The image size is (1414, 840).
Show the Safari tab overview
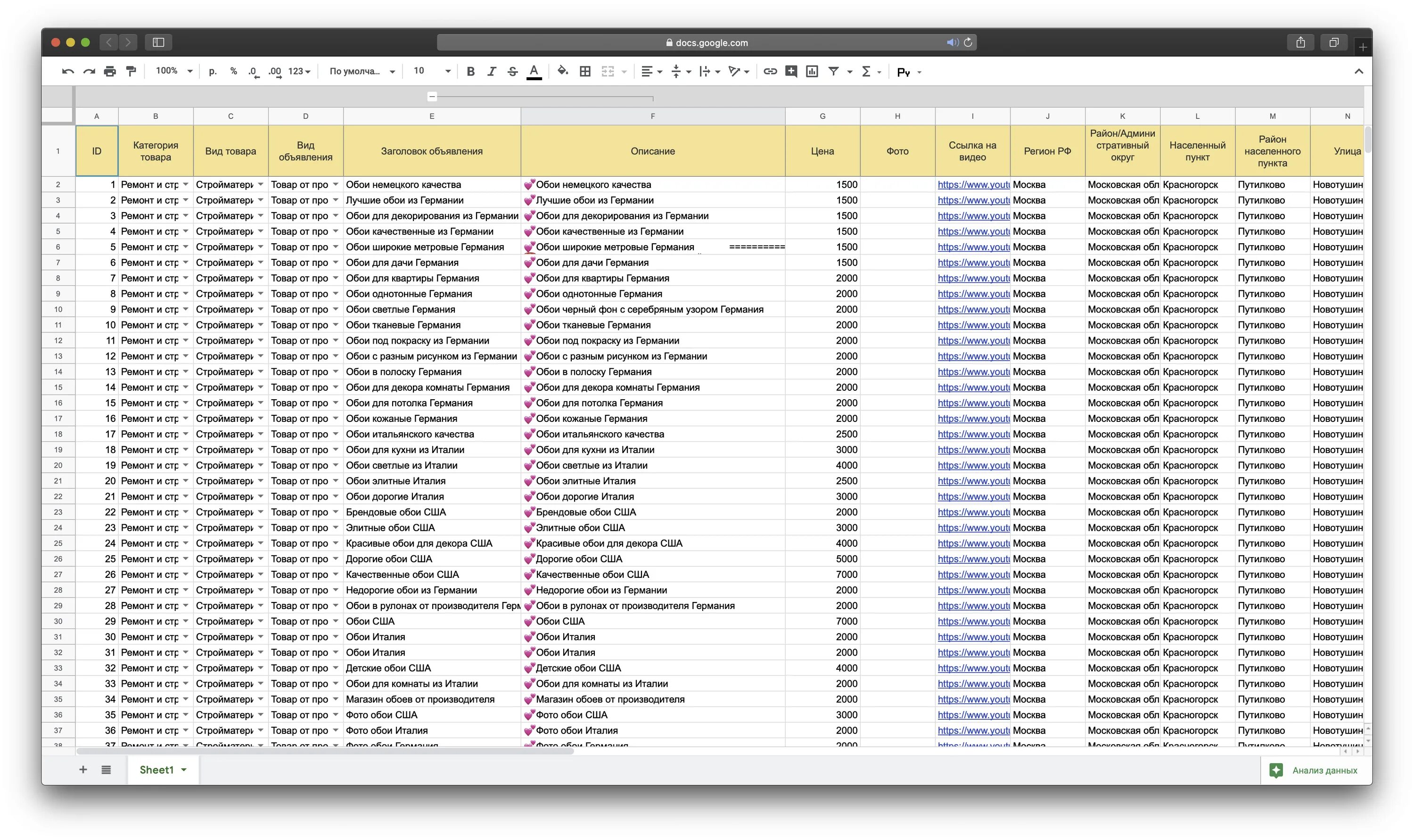[x=1334, y=42]
